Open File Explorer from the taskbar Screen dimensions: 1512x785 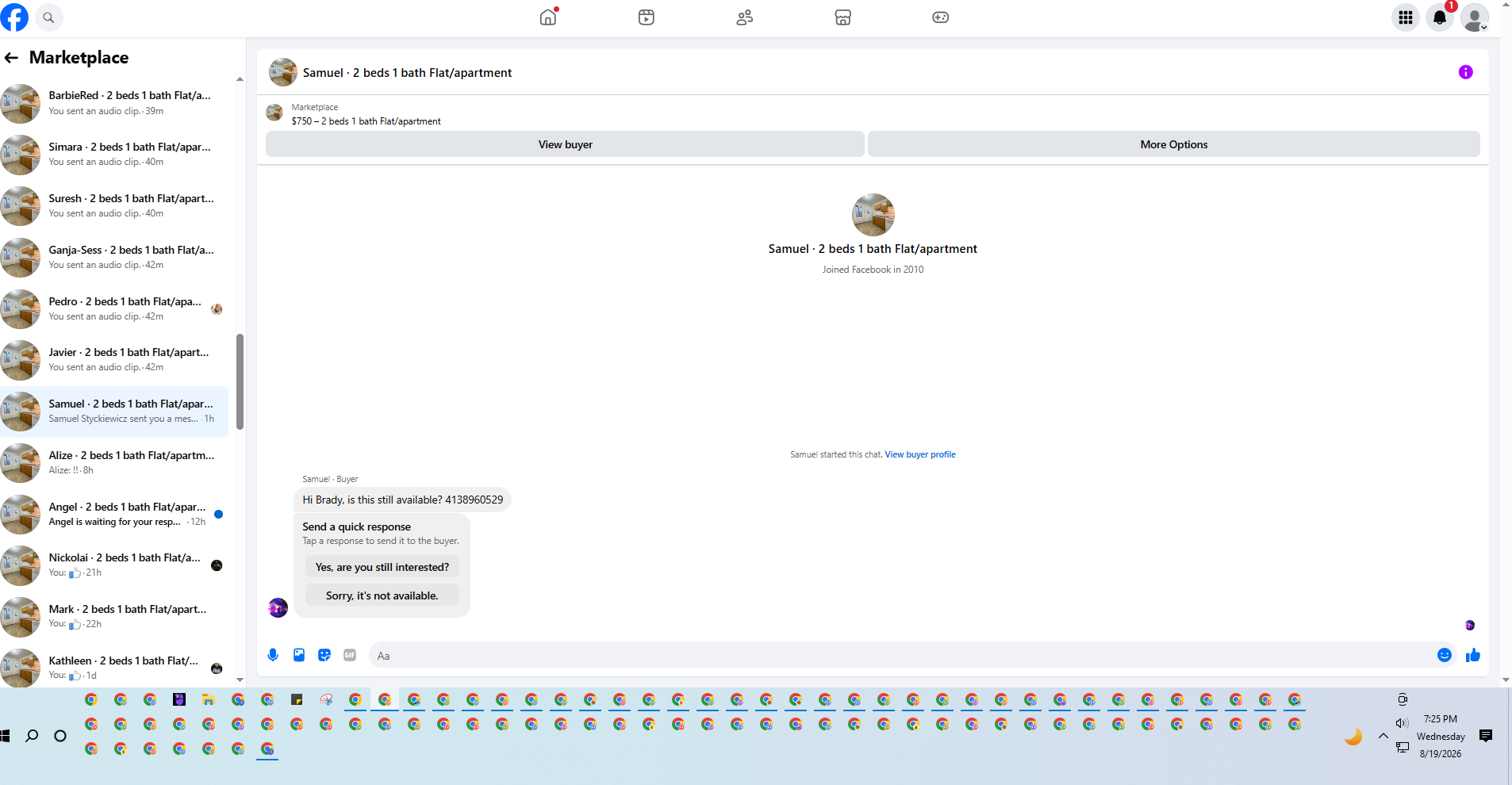[209, 699]
